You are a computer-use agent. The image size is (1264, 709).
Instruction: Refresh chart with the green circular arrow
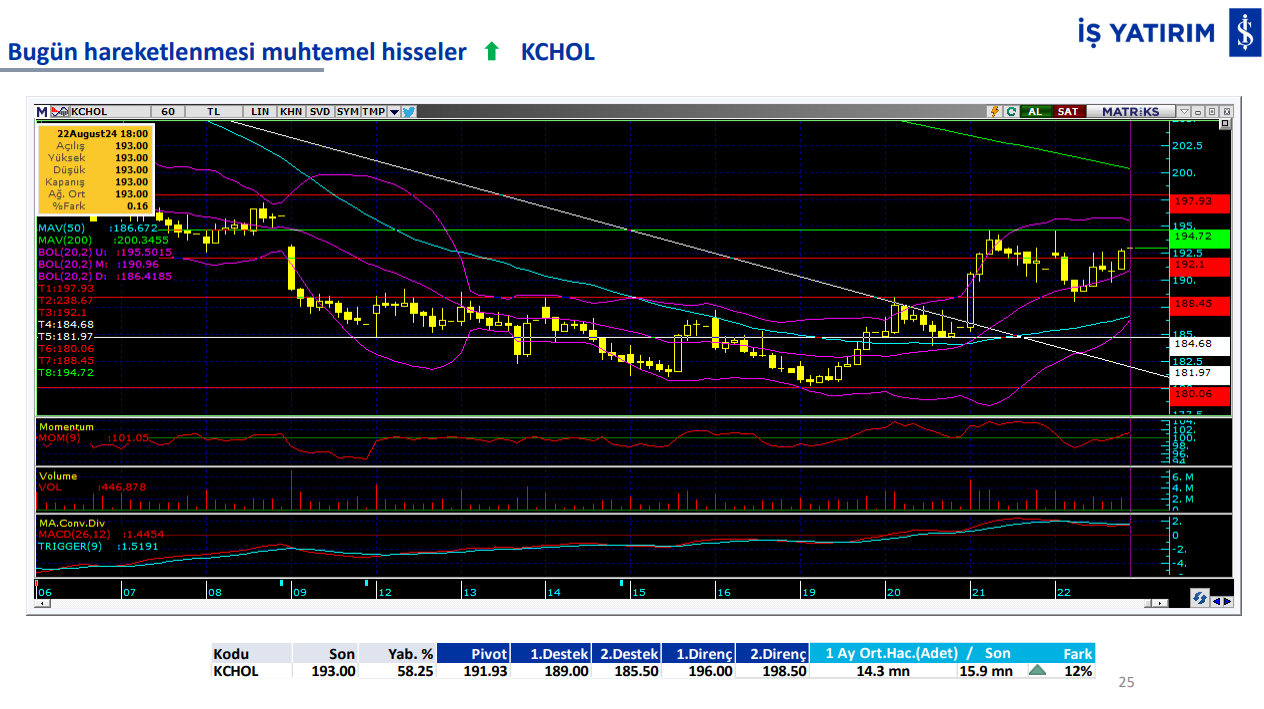(1011, 111)
